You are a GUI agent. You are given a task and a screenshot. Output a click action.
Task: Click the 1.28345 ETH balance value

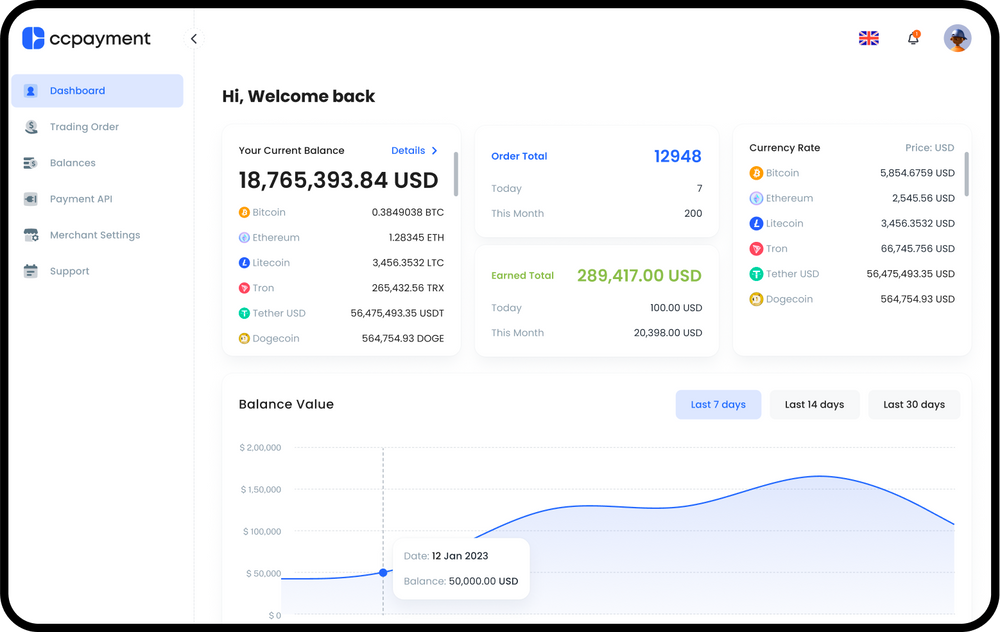(x=416, y=237)
